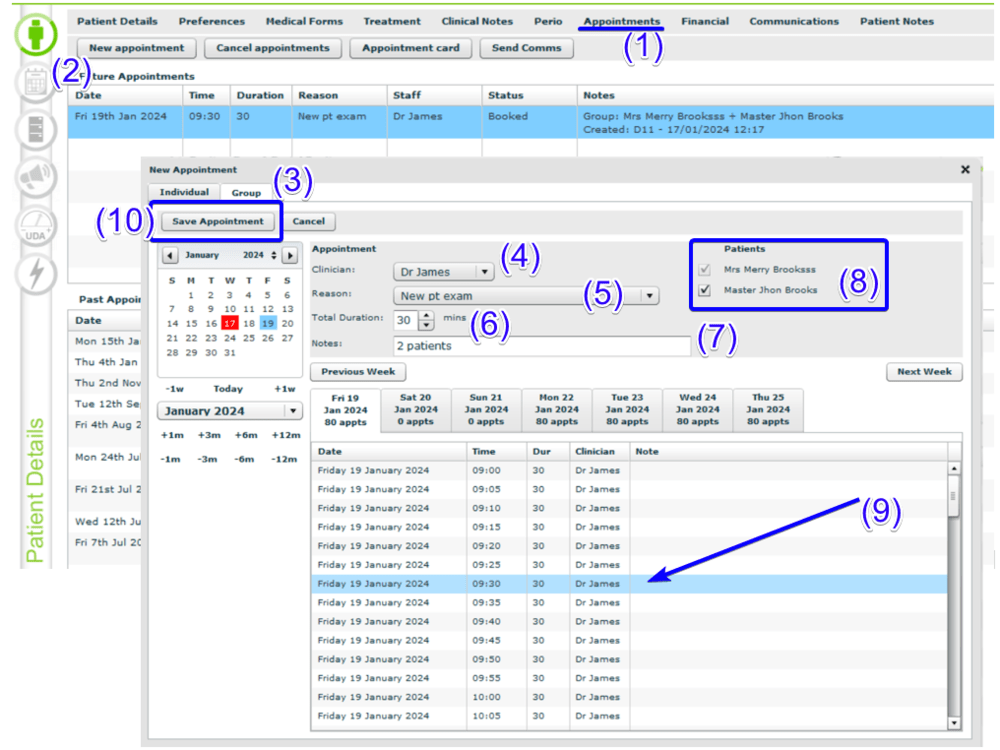Open the calendar icon in sidebar
The height and width of the screenshot is (750, 1000).
click(36, 82)
